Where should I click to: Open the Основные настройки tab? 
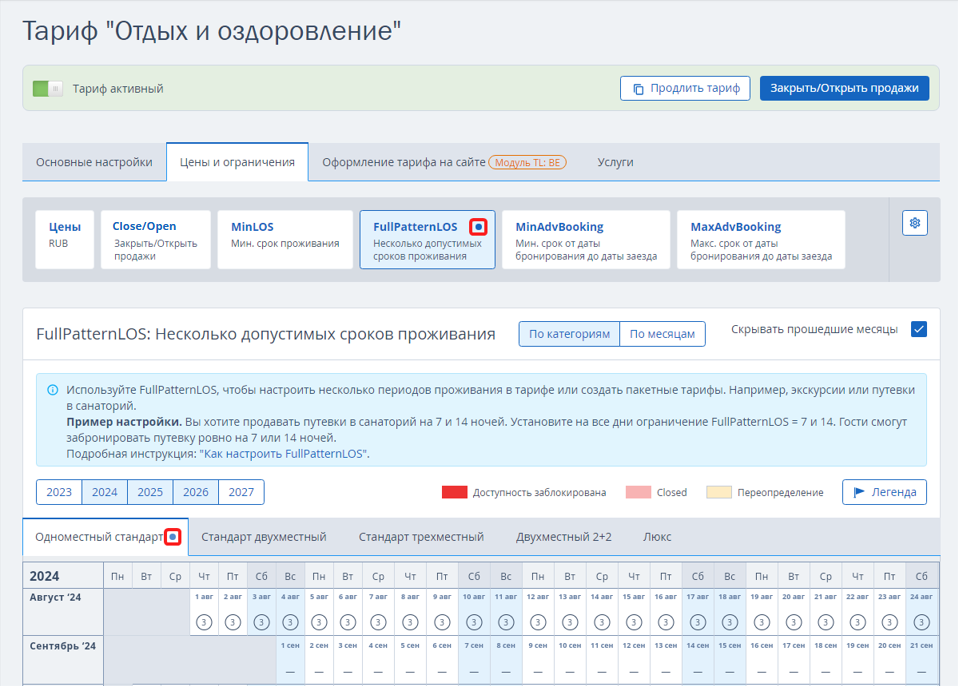tap(94, 162)
